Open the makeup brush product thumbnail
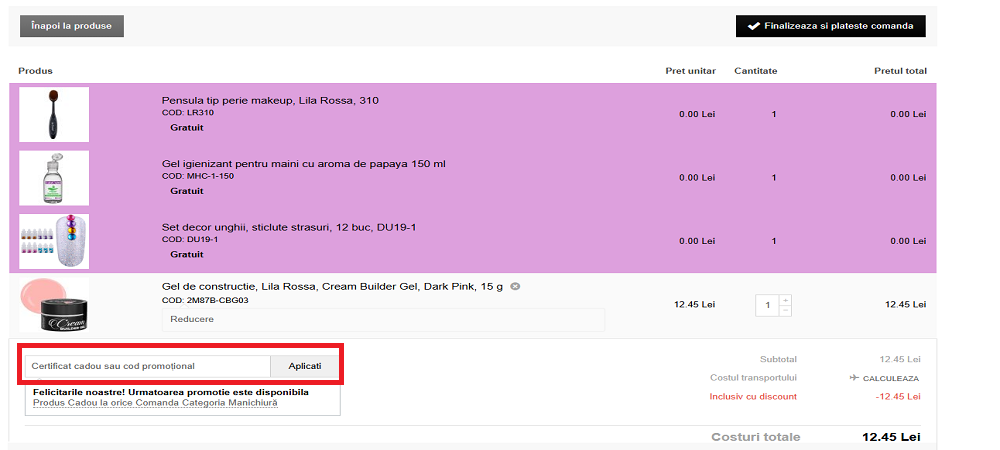 54,114
